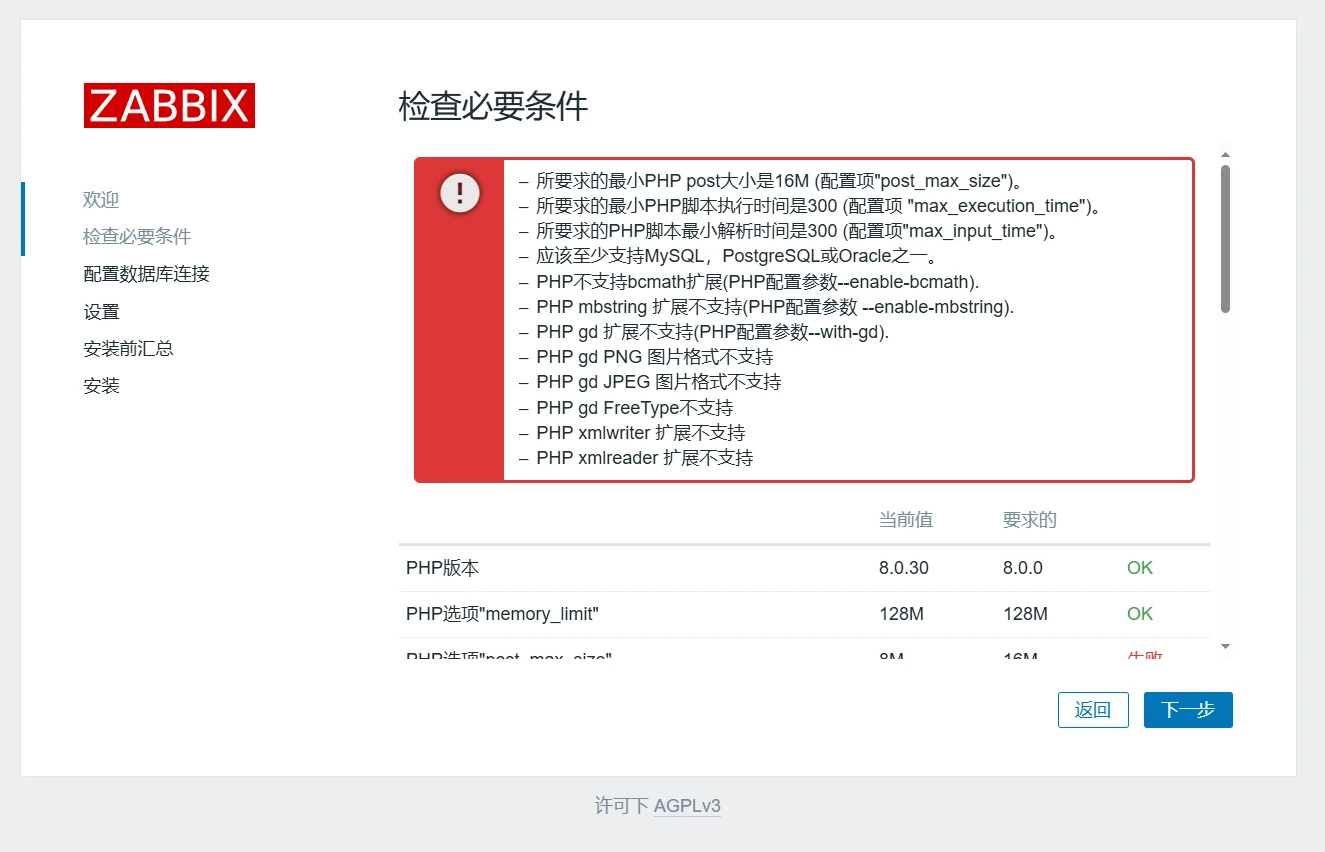The height and width of the screenshot is (852, 1325).
Task: Open the 安装前汇总 step
Action: click(128, 349)
